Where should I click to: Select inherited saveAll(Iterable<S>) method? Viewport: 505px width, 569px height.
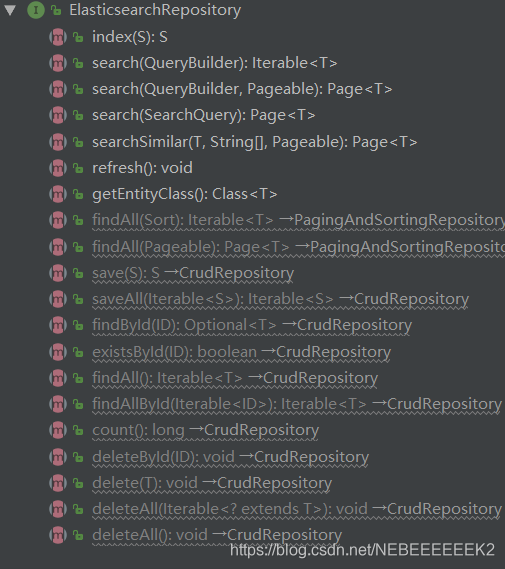point(280,299)
